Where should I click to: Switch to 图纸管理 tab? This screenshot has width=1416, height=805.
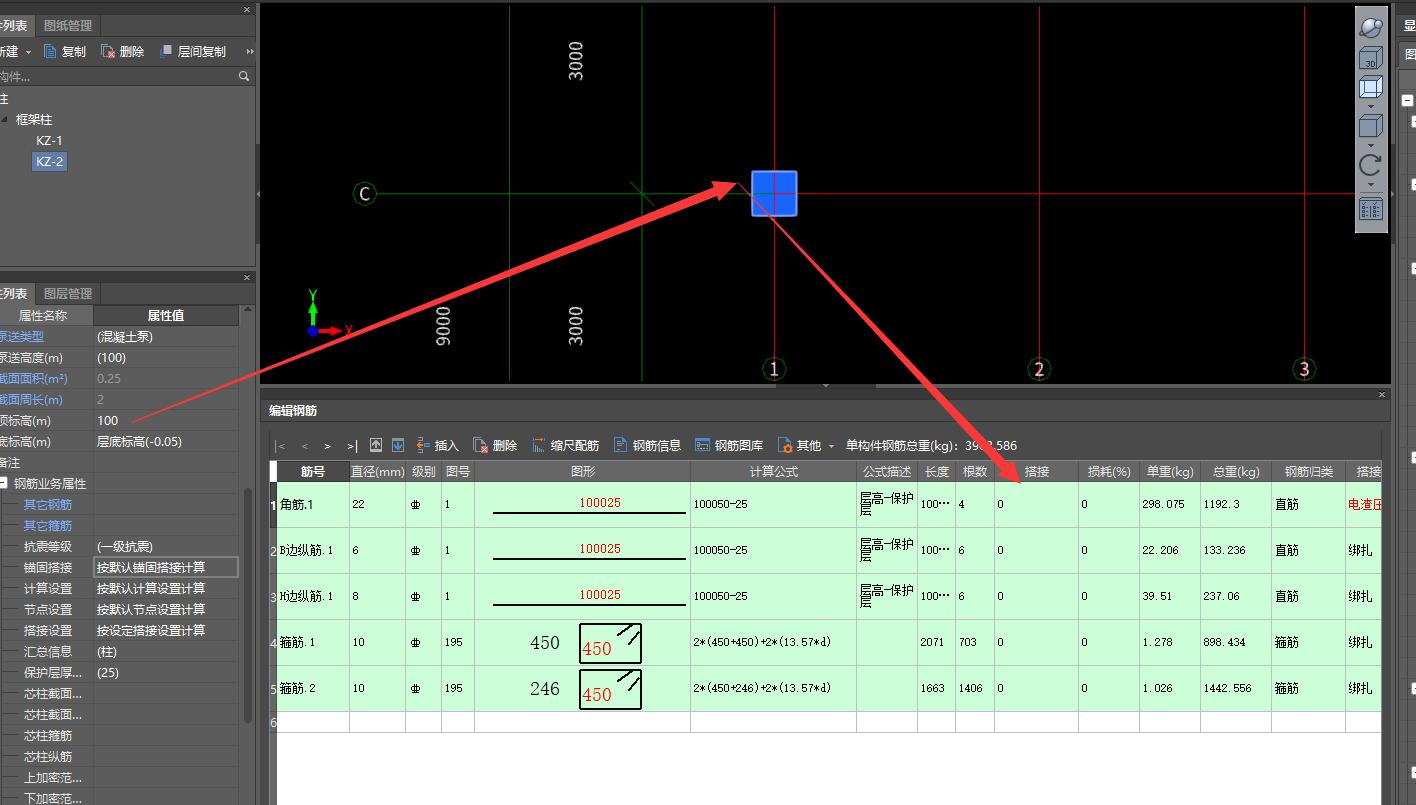[68, 25]
